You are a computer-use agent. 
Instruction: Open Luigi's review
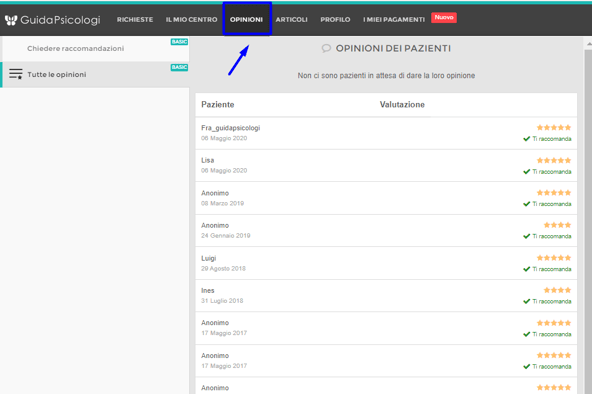click(x=386, y=263)
